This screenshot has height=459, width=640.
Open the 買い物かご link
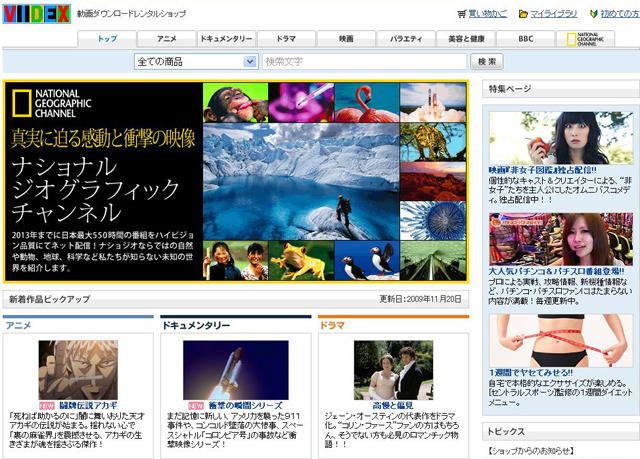pyautogui.click(x=488, y=14)
